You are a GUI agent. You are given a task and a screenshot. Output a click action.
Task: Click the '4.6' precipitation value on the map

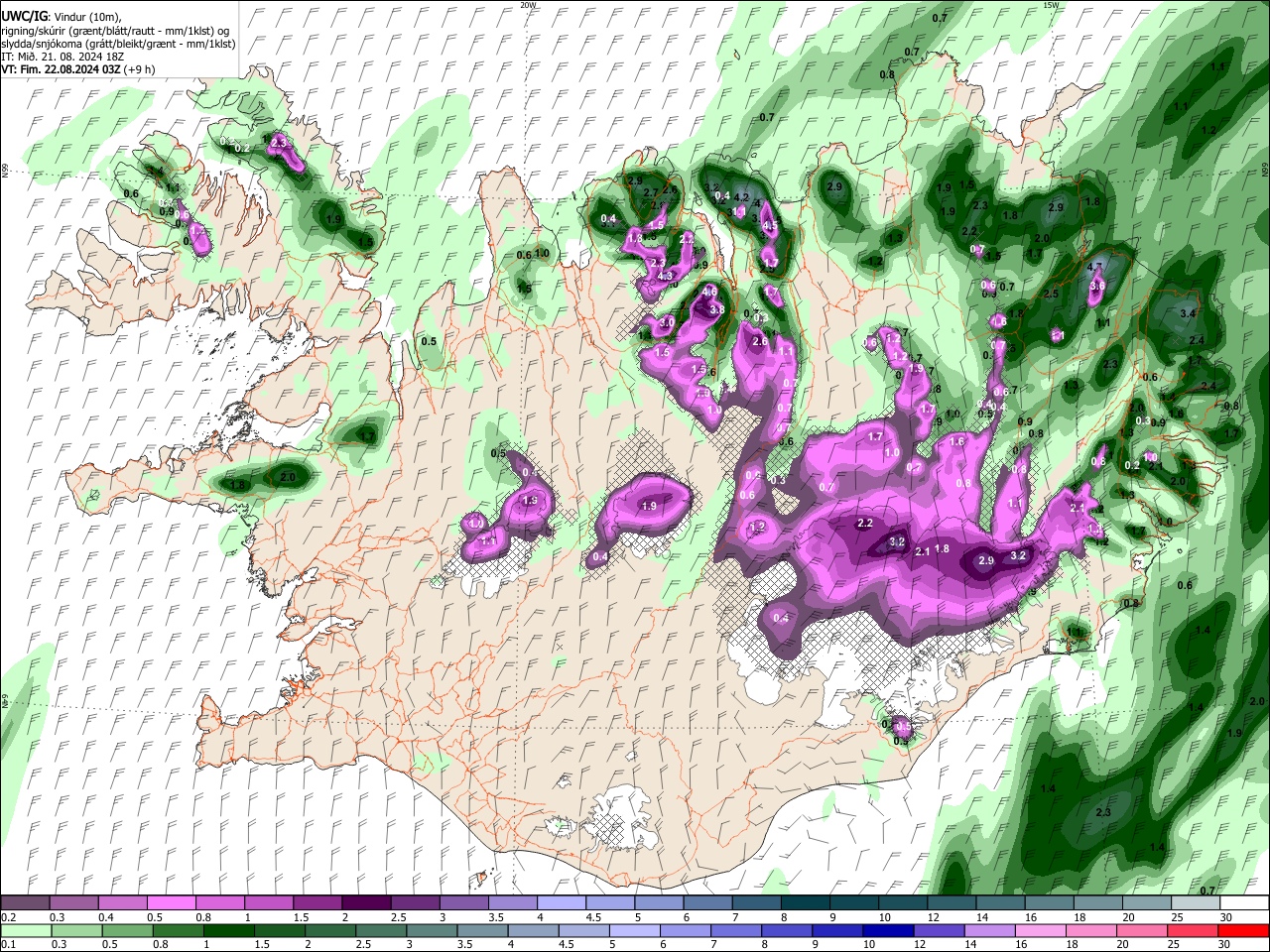[710, 293]
